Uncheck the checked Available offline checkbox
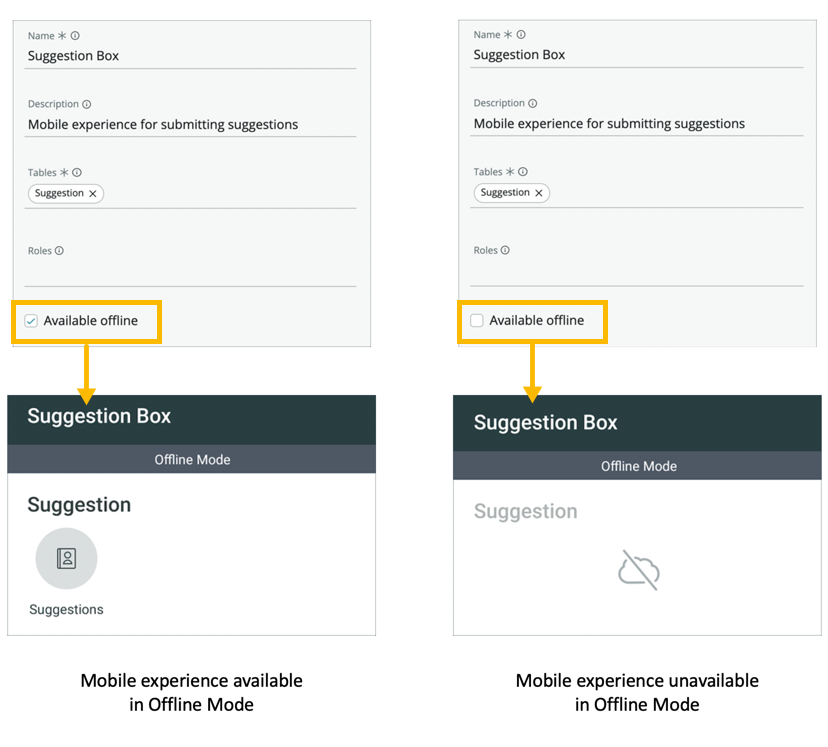Image resolution: width=828 pixels, height=747 pixels. pyautogui.click(x=32, y=321)
